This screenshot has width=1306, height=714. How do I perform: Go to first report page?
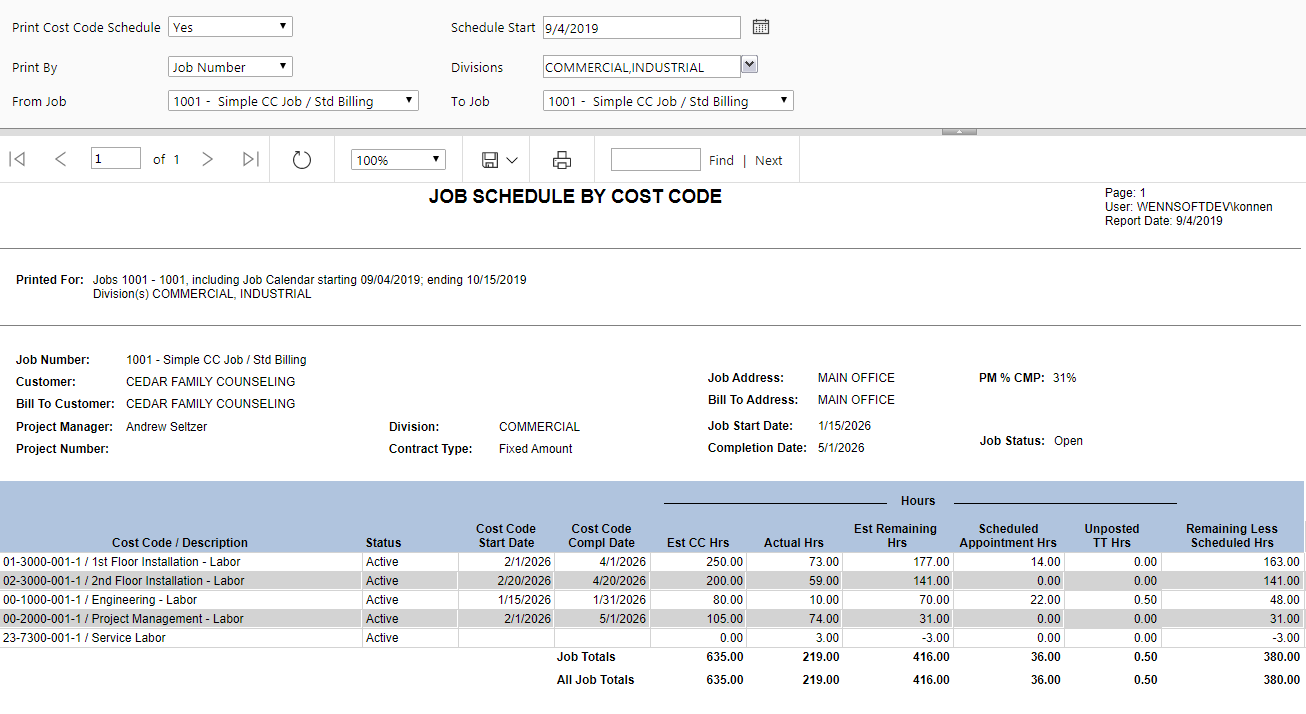coord(17,159)
